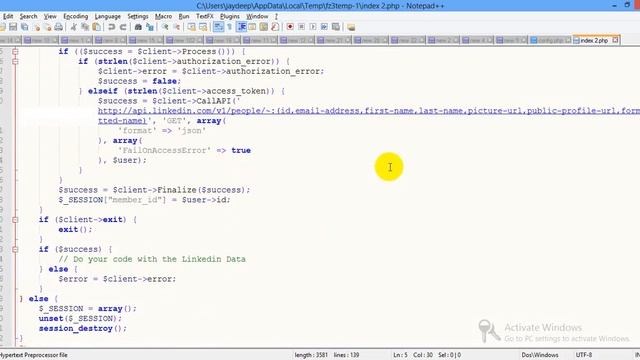Open the Language menu

(108, 16)
